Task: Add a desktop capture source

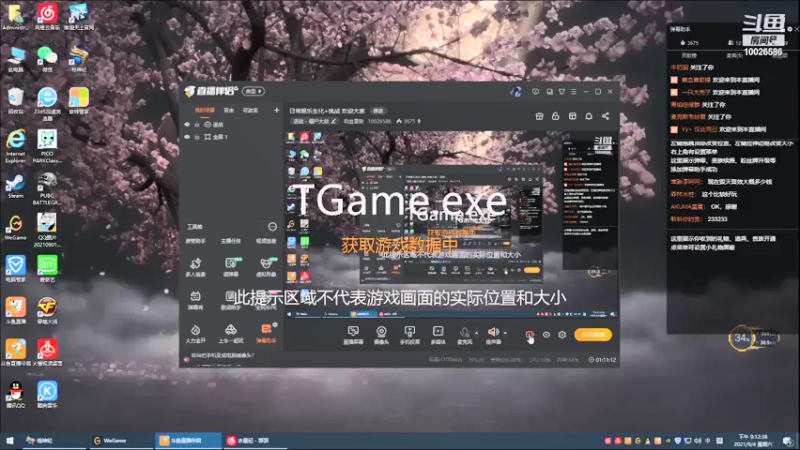Action: tap(353, 335)
